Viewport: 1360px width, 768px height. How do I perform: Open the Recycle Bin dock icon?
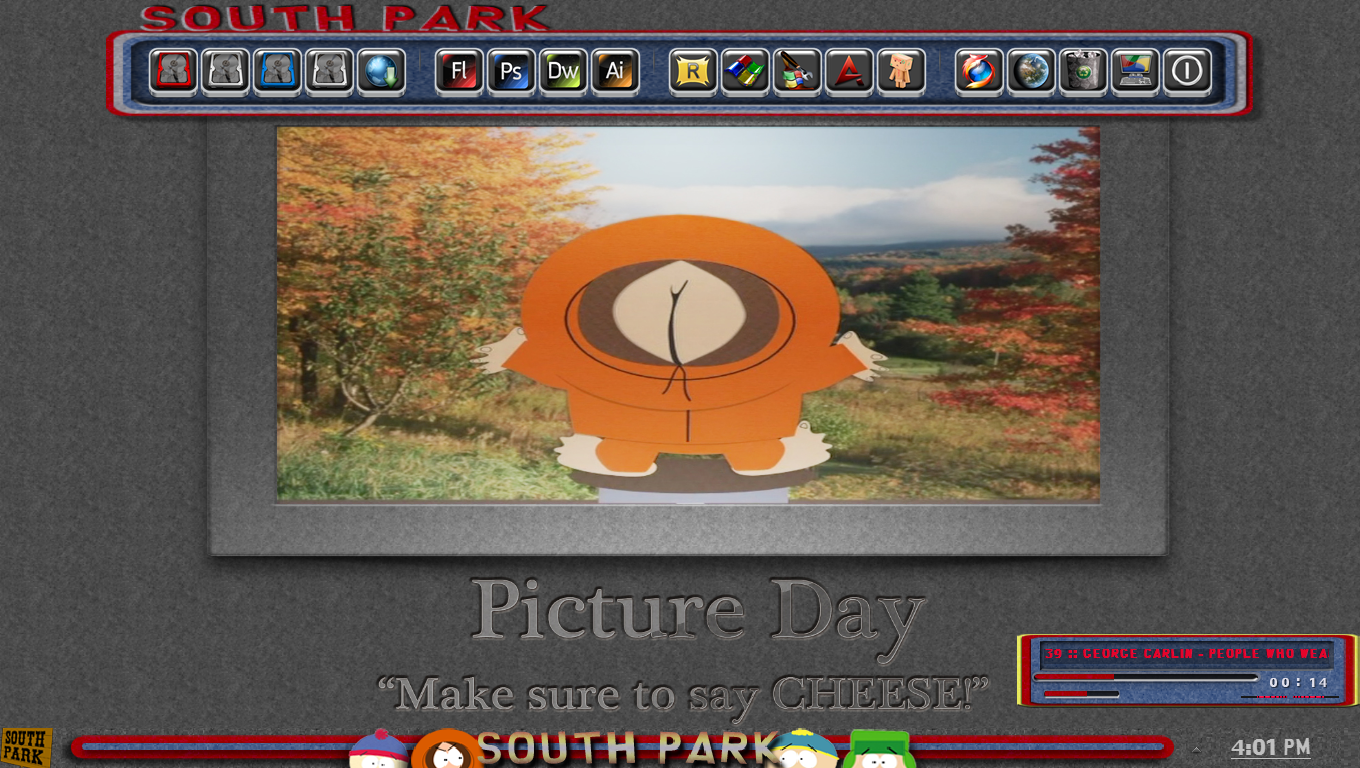click(1084, 72)
